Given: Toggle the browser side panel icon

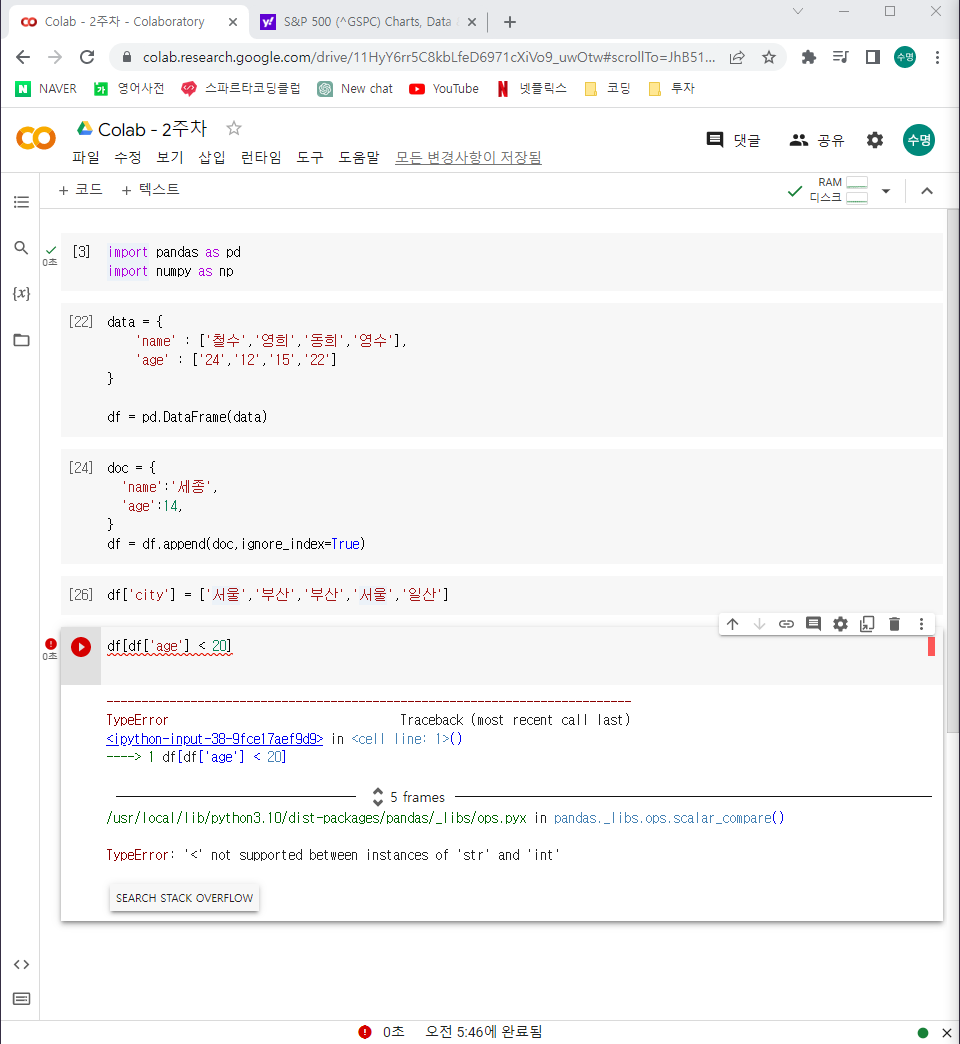Looking at the screenshot, I should 872,57.
